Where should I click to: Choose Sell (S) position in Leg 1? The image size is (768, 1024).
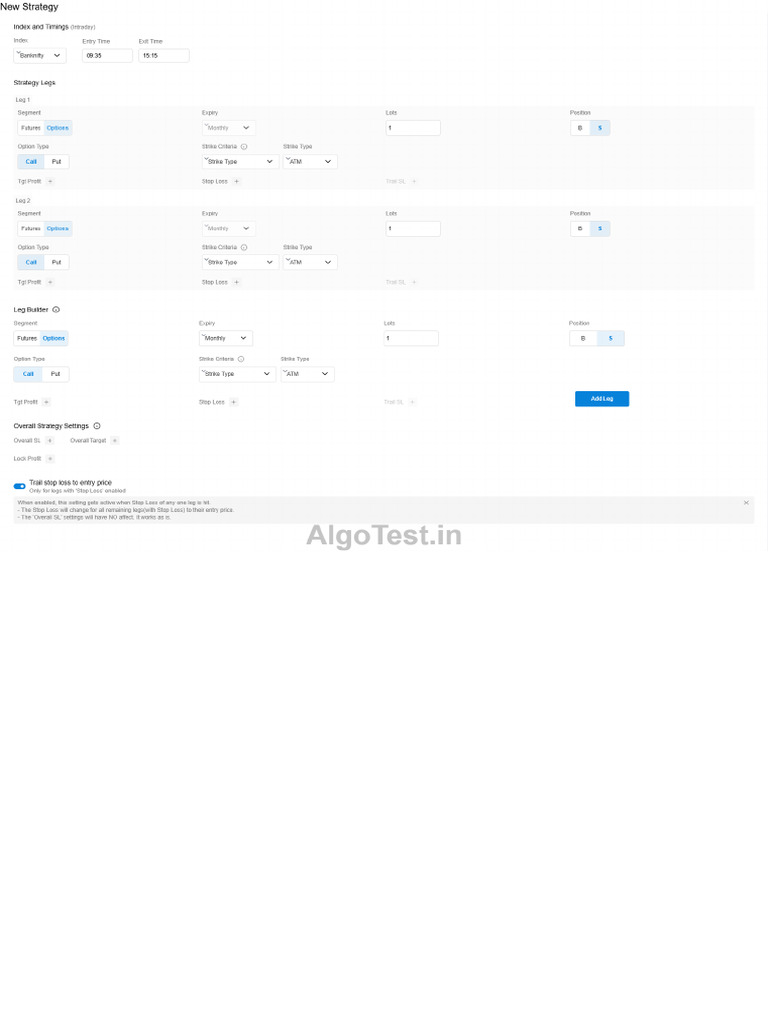(x=600, y=128)
